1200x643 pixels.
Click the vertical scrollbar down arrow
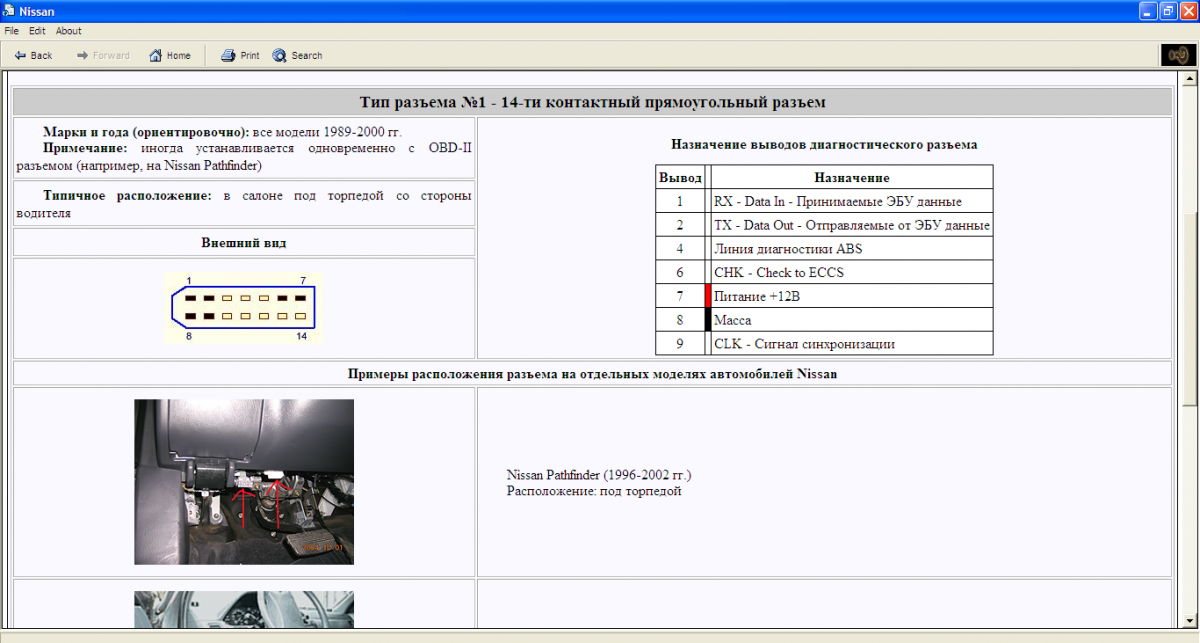coord(1189,620)
